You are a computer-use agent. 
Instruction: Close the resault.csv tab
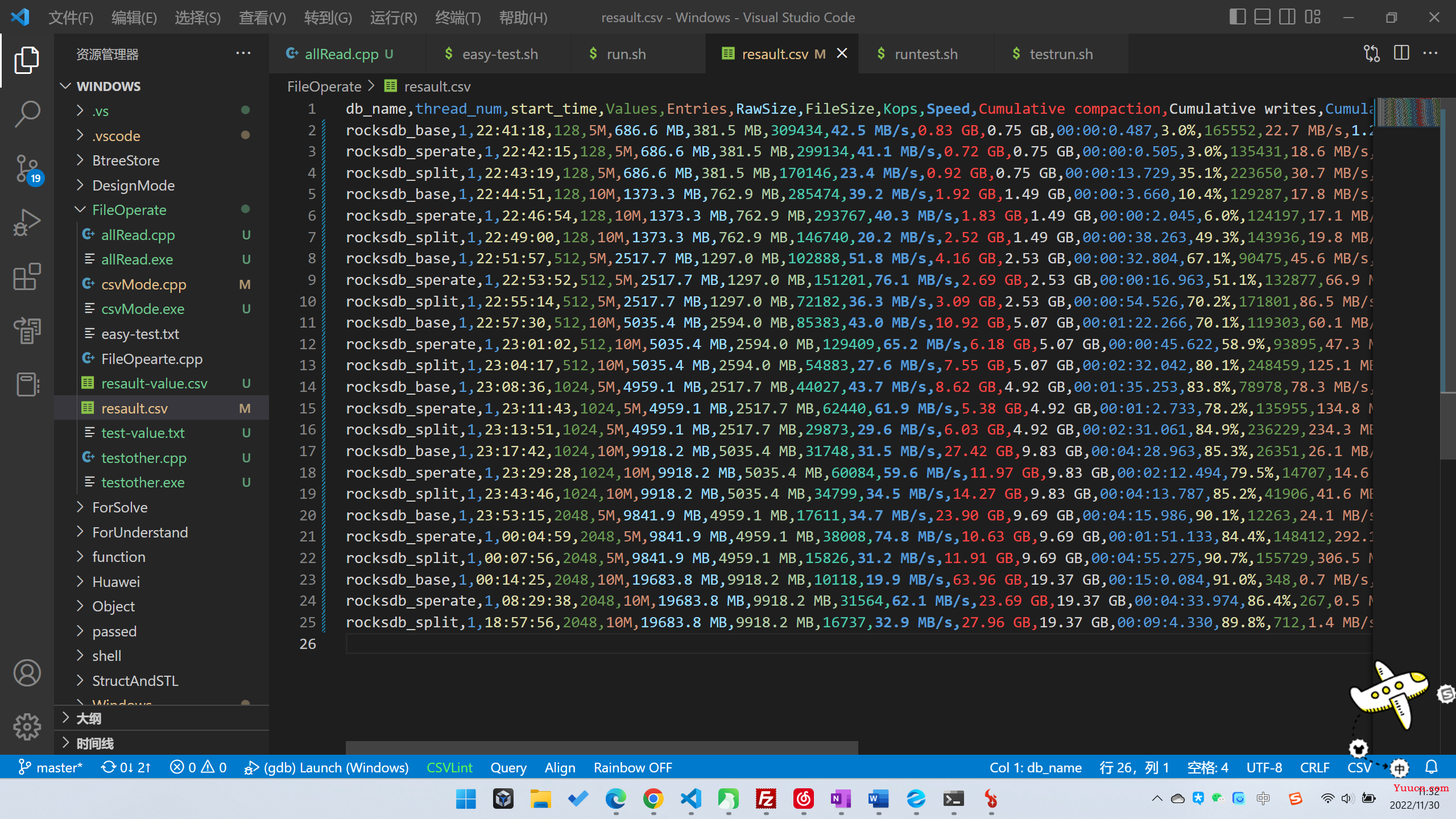click(x=842, y=53)
